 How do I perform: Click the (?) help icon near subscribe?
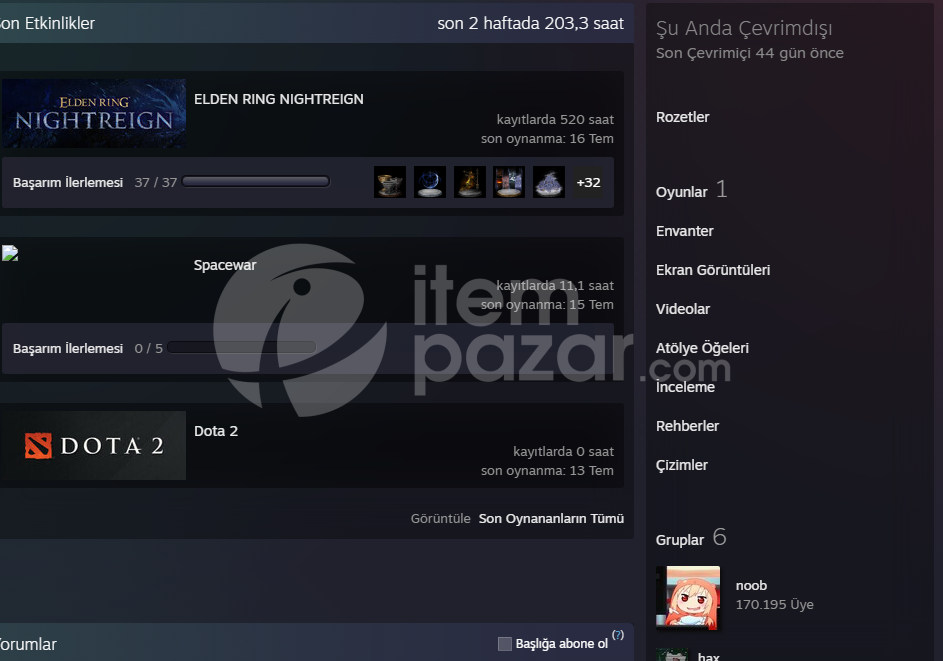[x=618, y=635]
